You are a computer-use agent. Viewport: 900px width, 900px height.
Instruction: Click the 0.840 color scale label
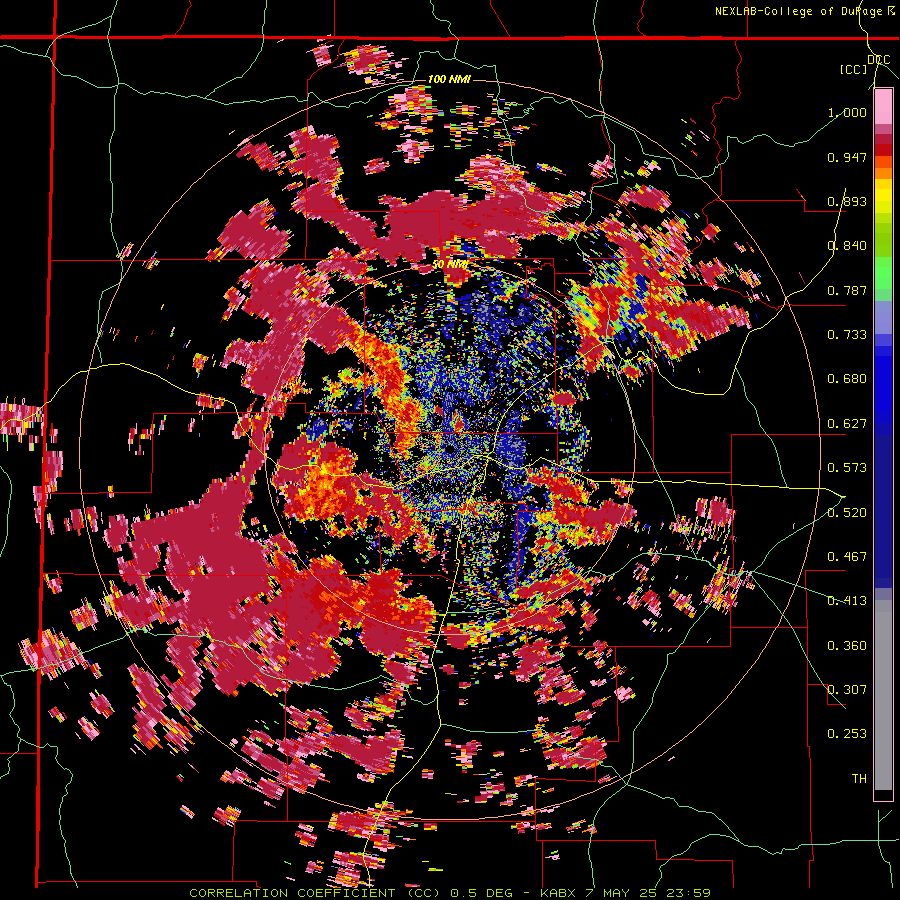(847, 246)
